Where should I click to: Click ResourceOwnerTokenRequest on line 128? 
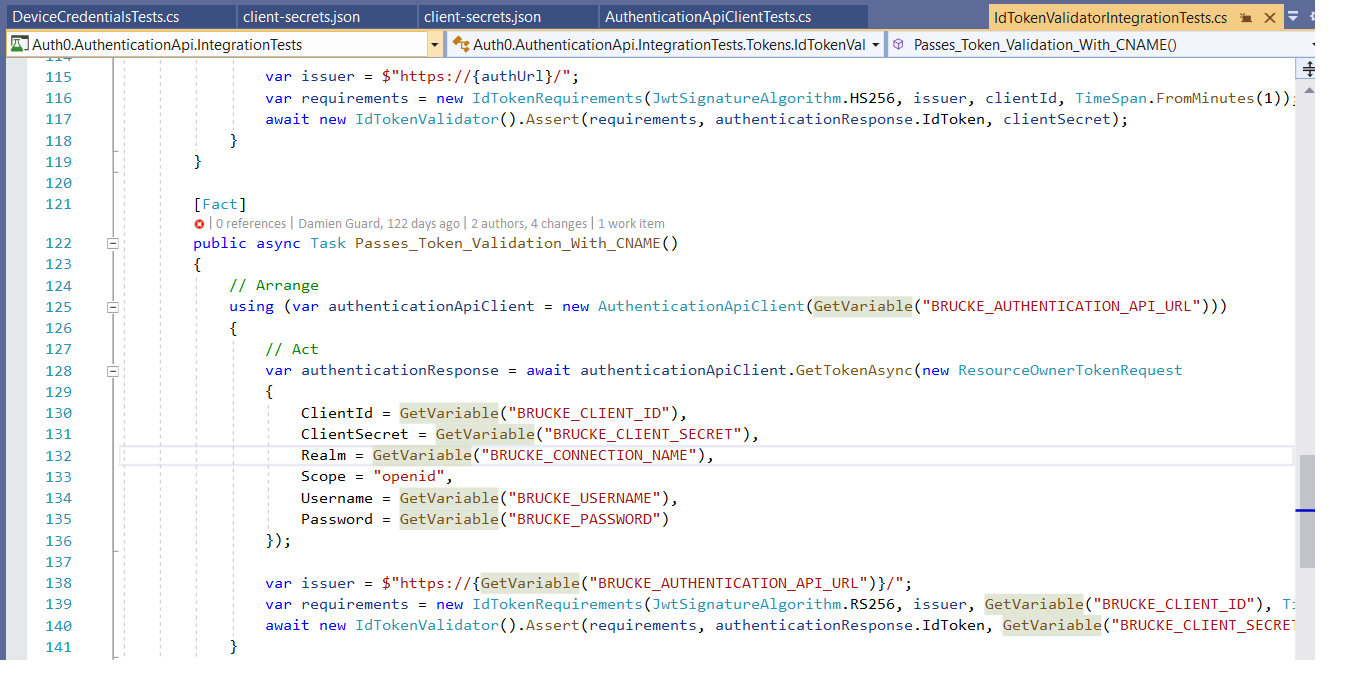point(1070,370)
